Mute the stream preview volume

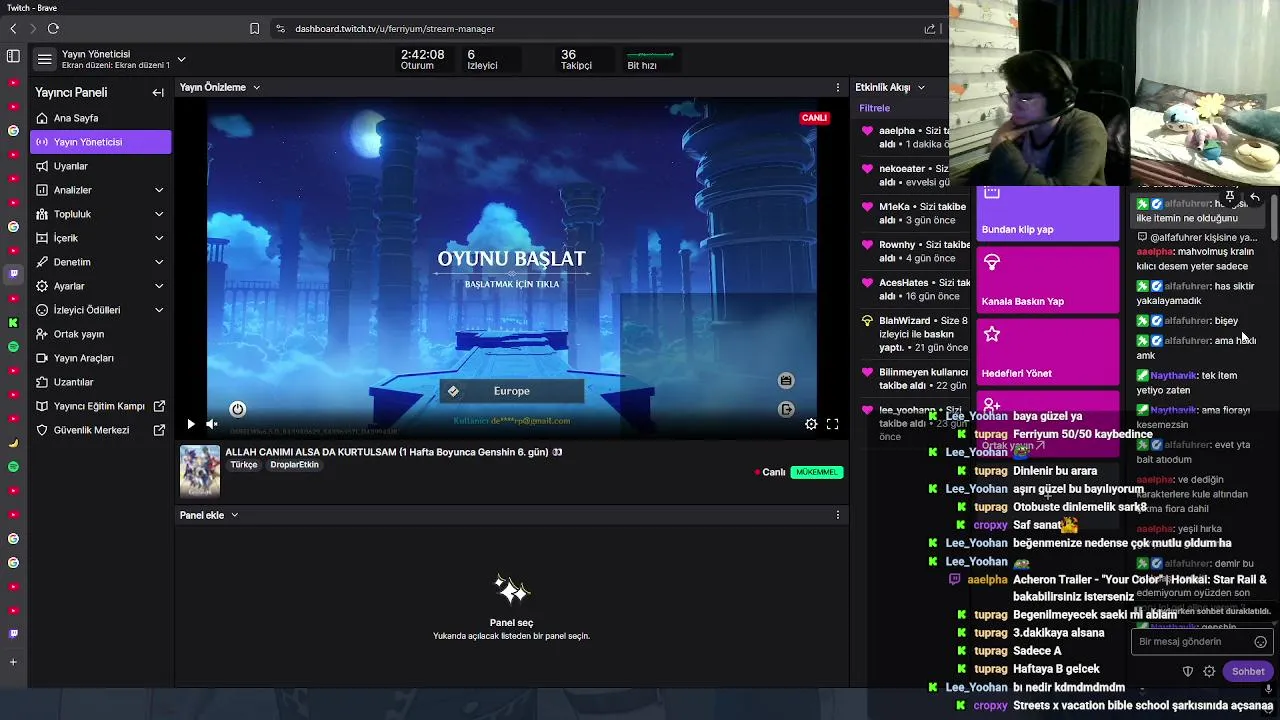pyautogui.click(x=212, y=424)
